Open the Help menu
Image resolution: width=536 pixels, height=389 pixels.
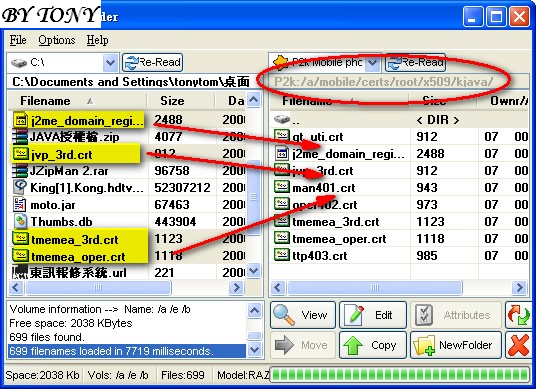click(97, 40)
